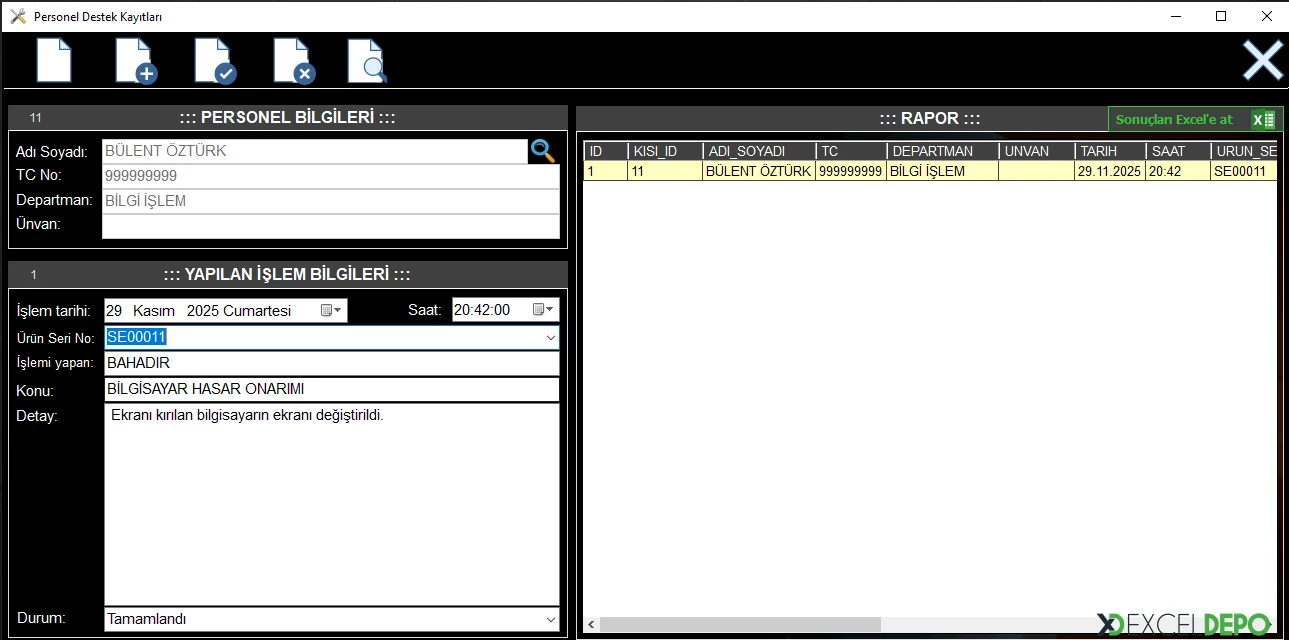1289x640 pixels.
Task: Click the TARIH column header
Action: point(1109,151)
